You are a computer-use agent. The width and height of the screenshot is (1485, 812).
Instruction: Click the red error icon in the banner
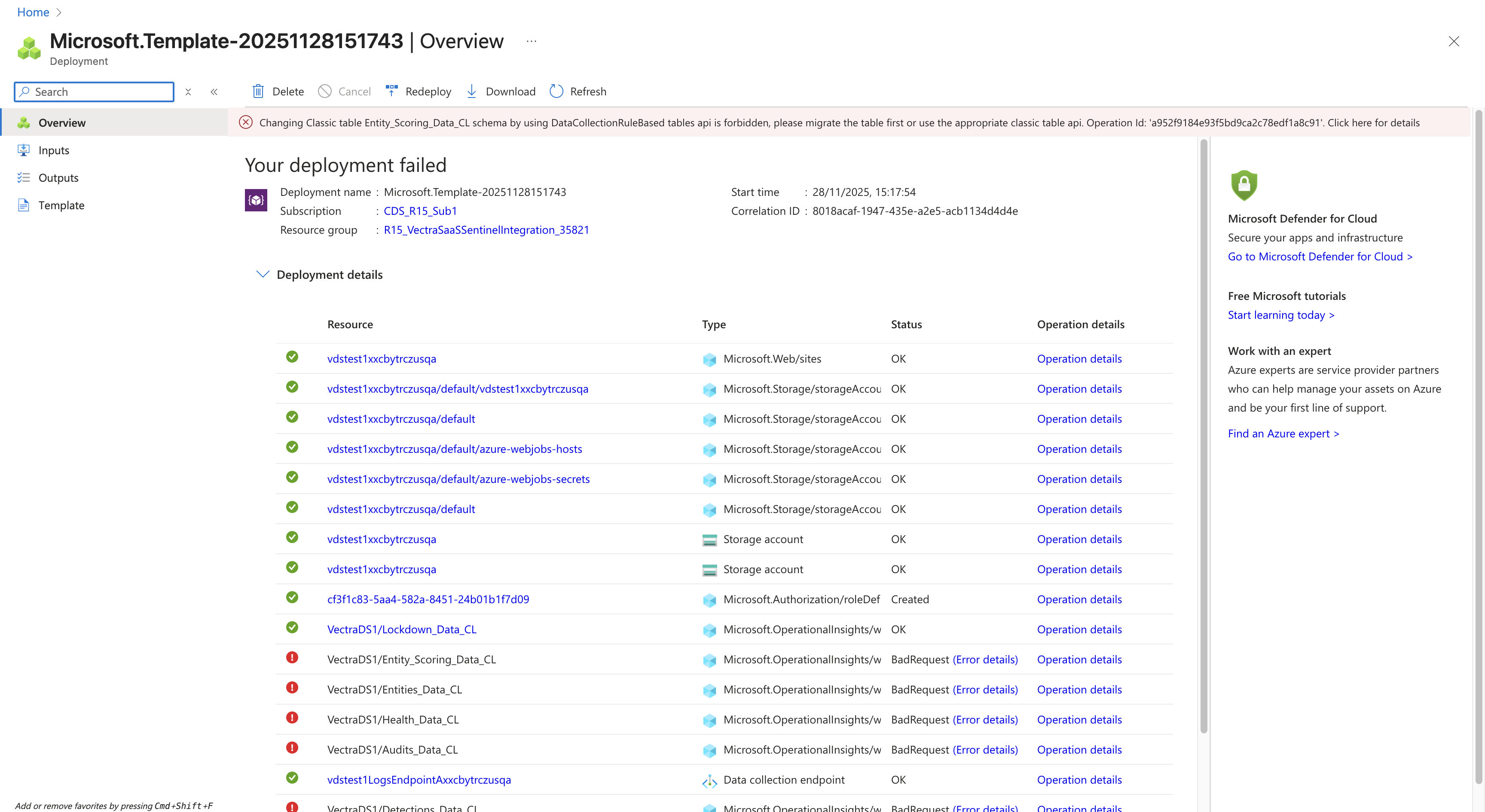click(246, 123)
